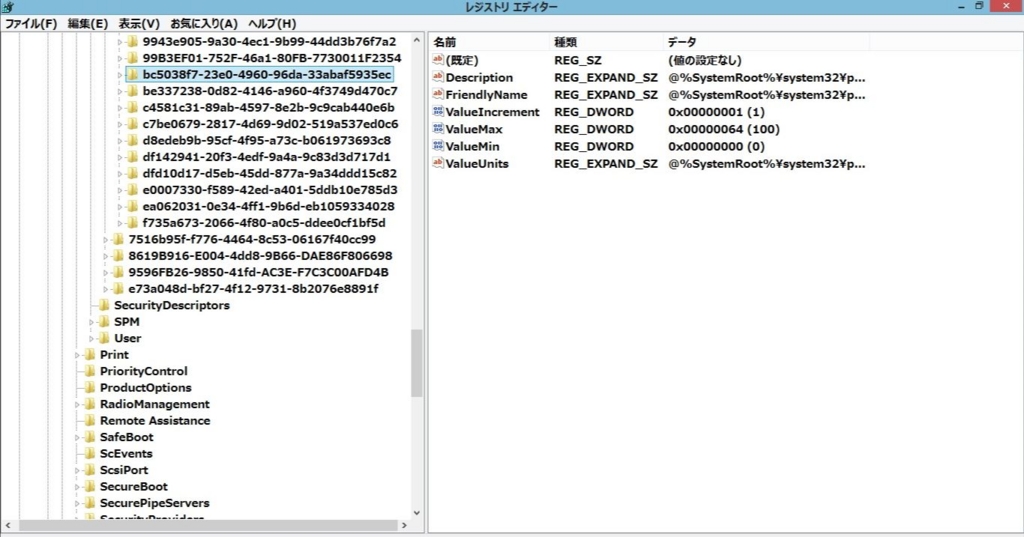Click 0x00000064 (100) data cell
Viewport: 1024px width, 537px height.
coord(724,129)
